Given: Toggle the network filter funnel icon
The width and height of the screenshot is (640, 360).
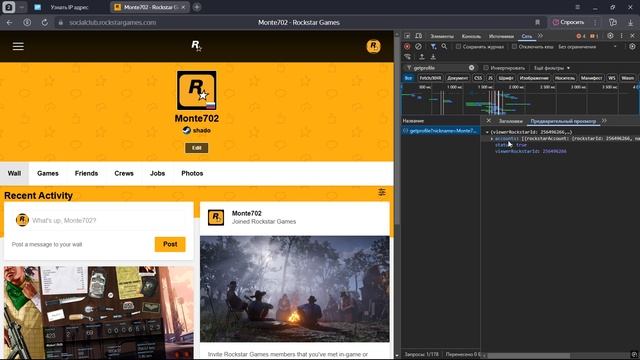Looking at the screenshot, I should pos(433,47).
